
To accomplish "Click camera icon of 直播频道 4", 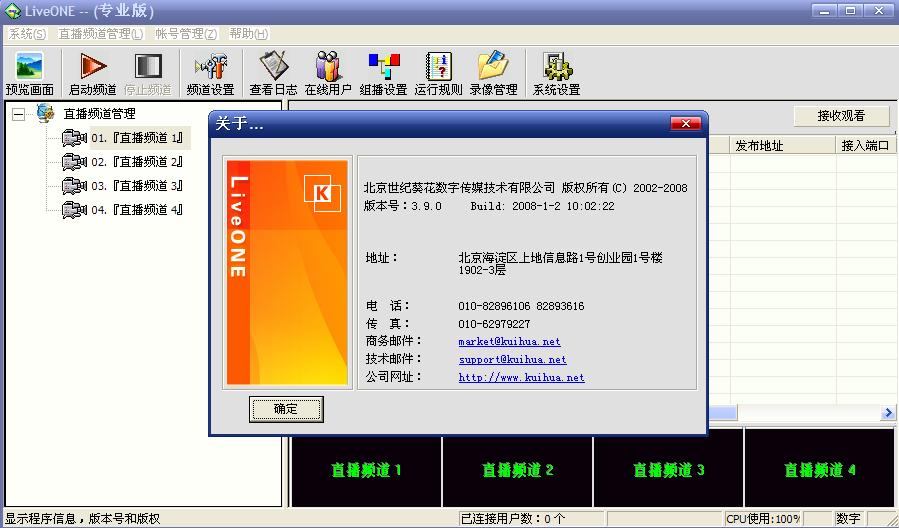I will click(75, 210).
